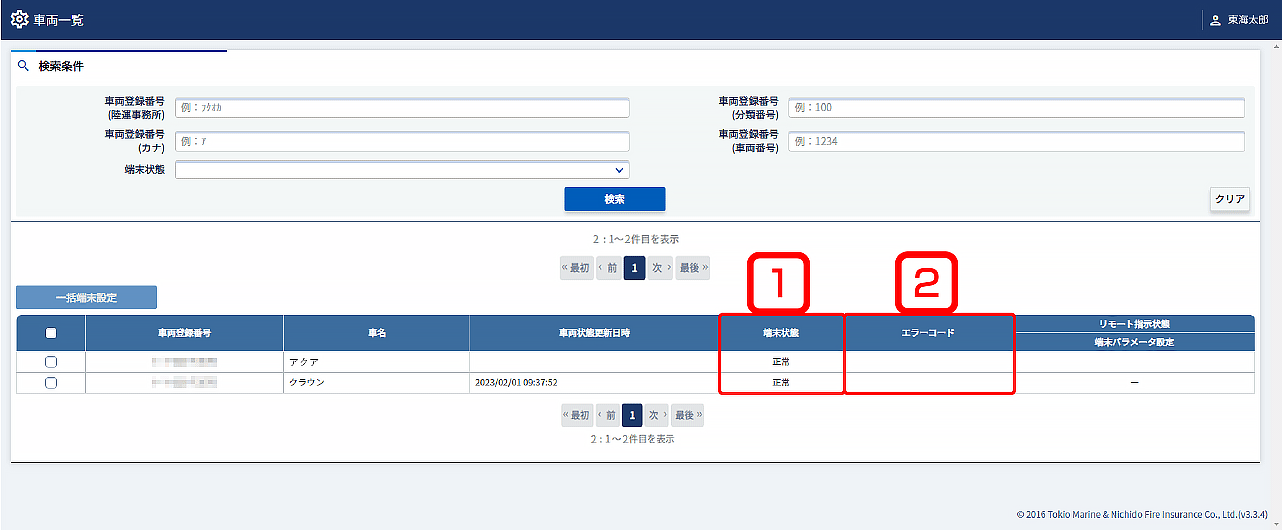Click the 分類番号 input field
The width and height of the screenshot is (1282, 530).
pyautogui.click(x=1015, y=108)
